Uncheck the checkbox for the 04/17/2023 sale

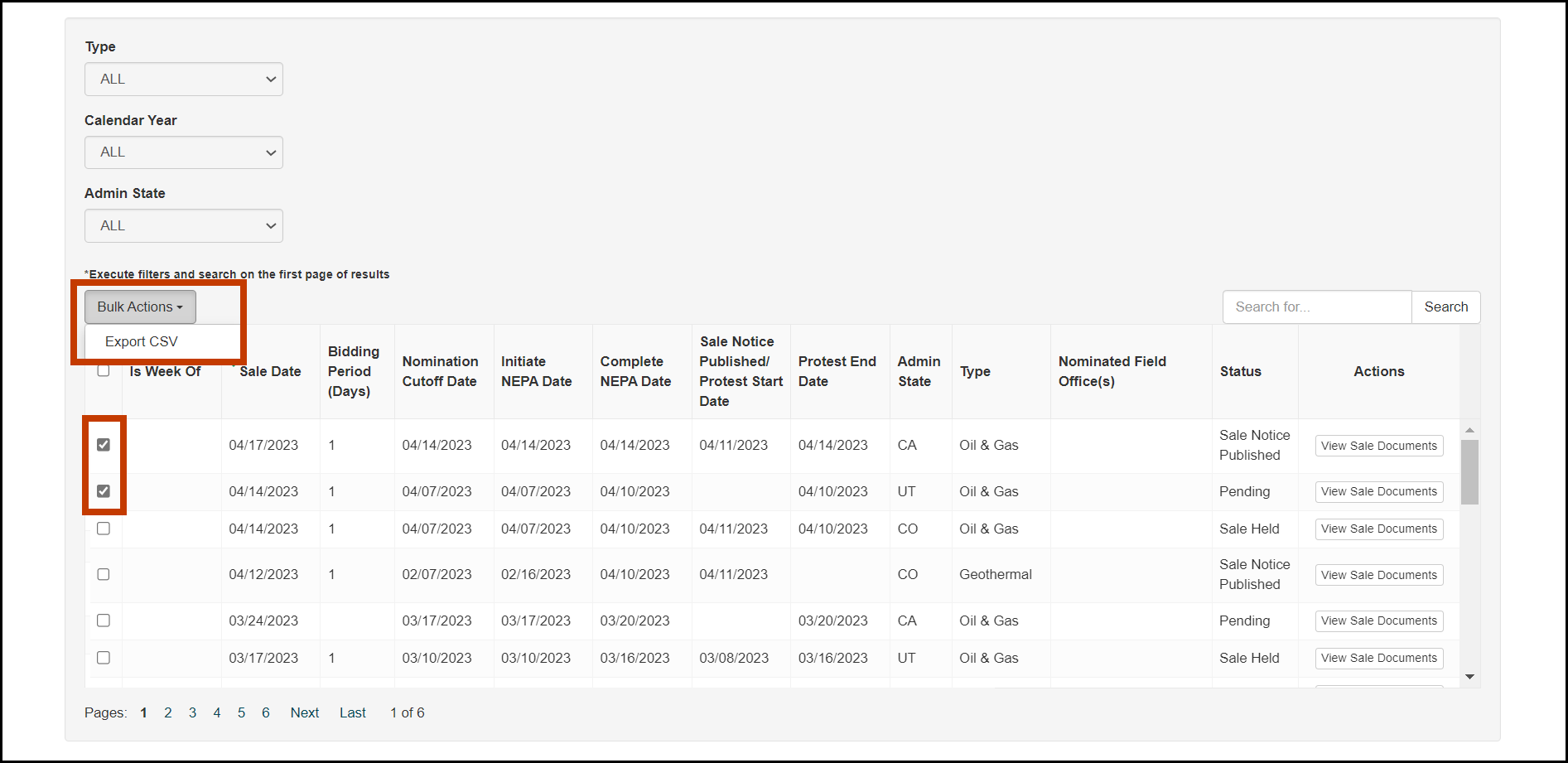104,445
